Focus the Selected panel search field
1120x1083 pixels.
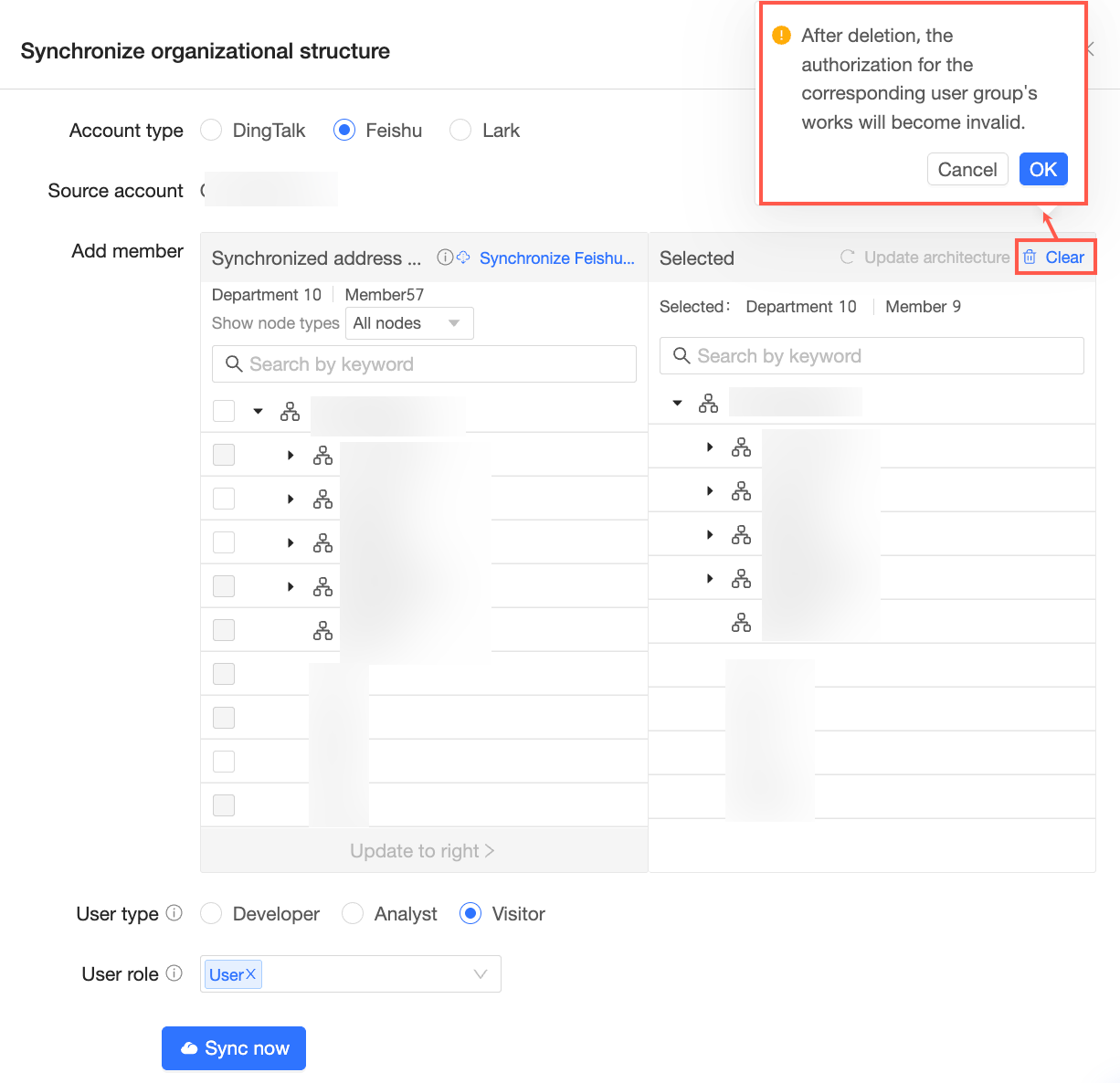872,356
